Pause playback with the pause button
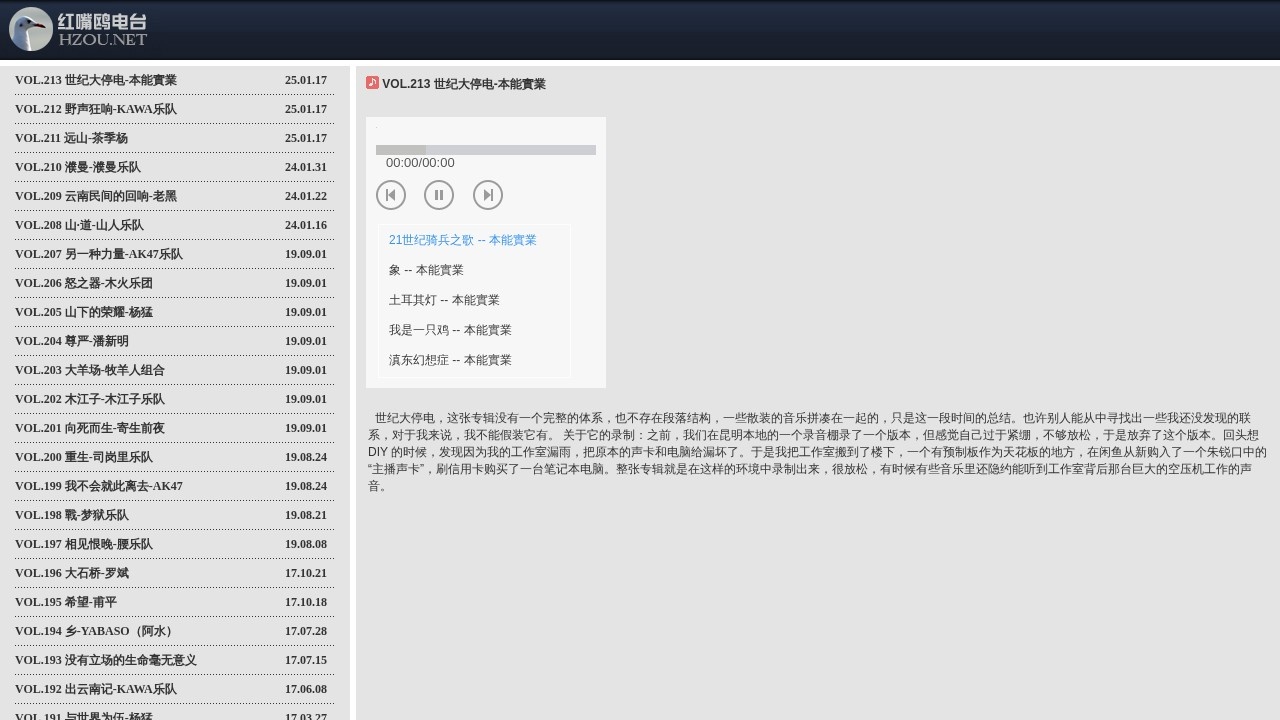The height and width of the screenshot is (720, 1280). coord(439,195)
